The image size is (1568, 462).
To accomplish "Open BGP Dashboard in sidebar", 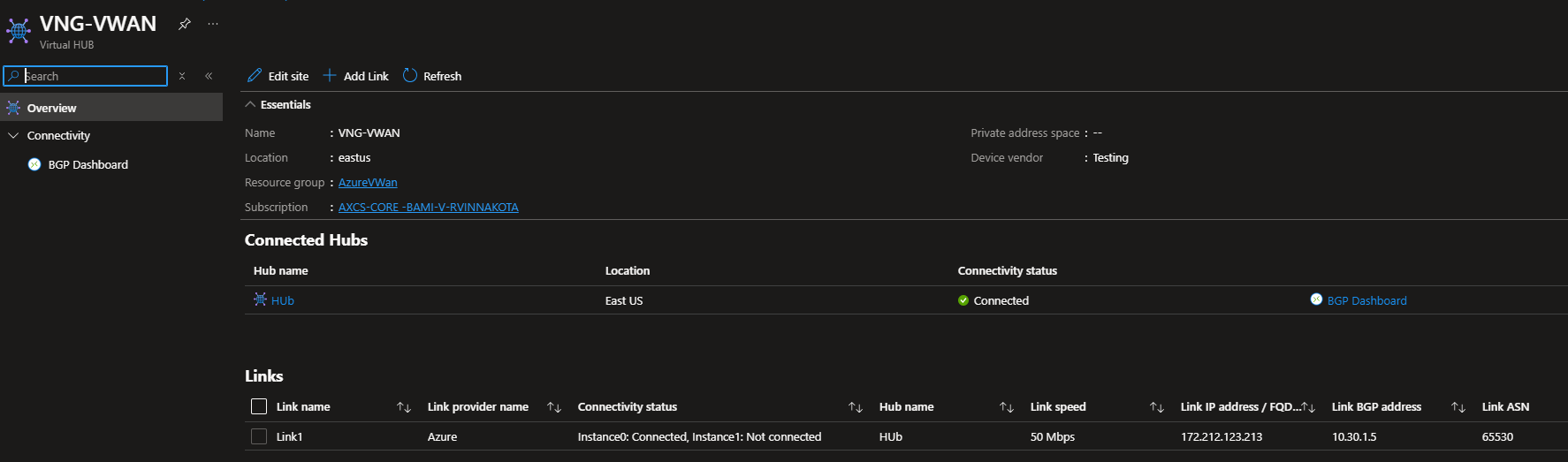I will point(88,164).
